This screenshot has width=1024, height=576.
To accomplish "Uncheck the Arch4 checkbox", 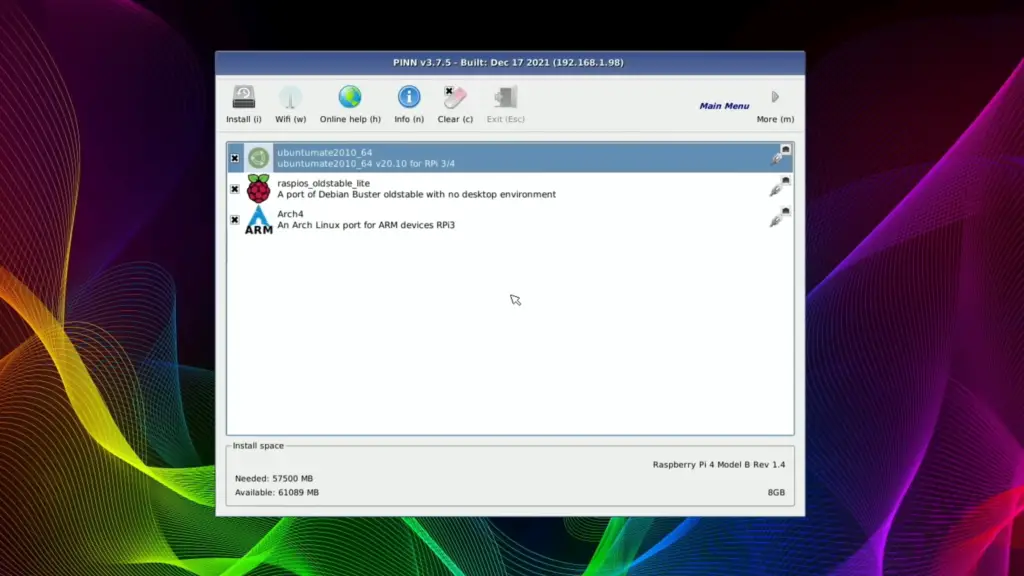I will 234,219.
